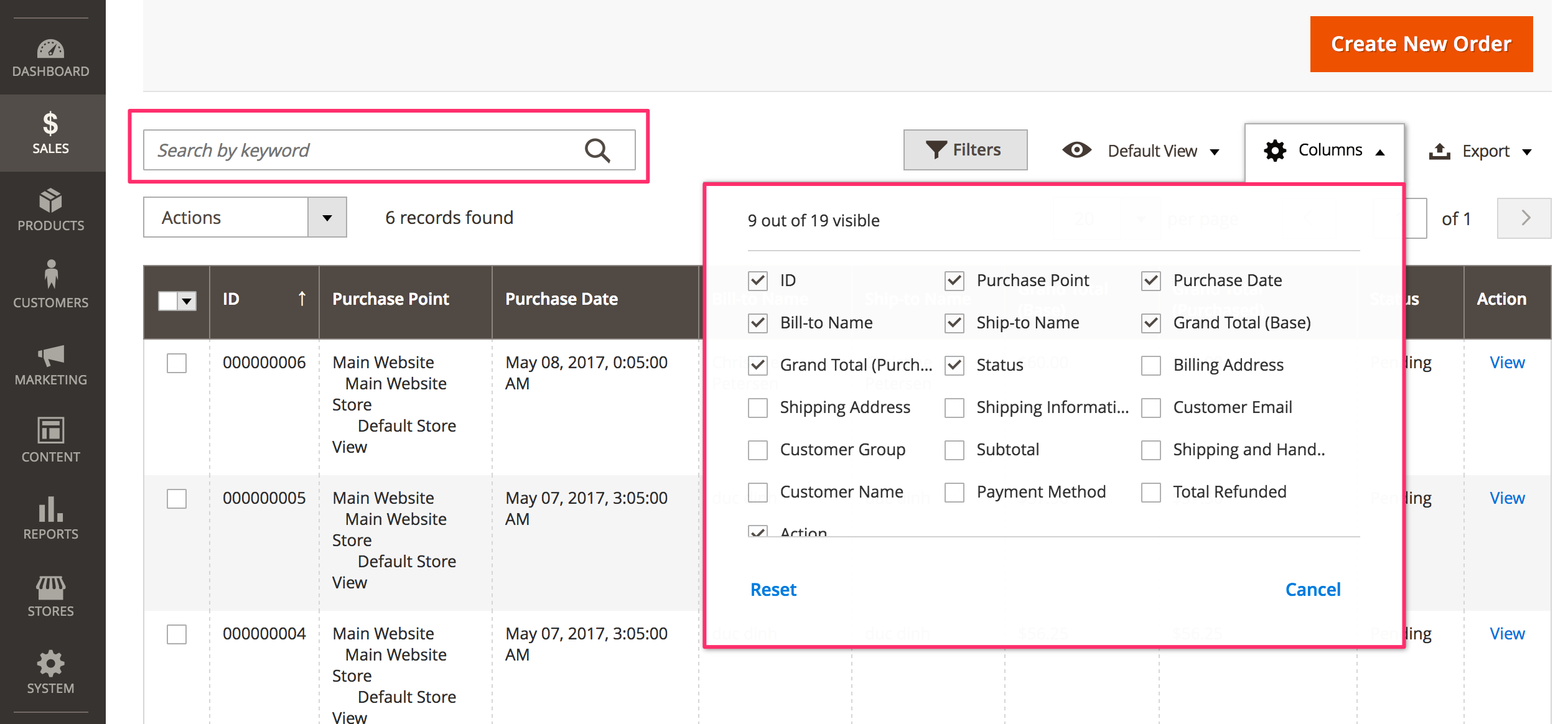Uncheck the Ship-to Name column checkbox
Viewport: 1568px width, 724px height.
954,323
